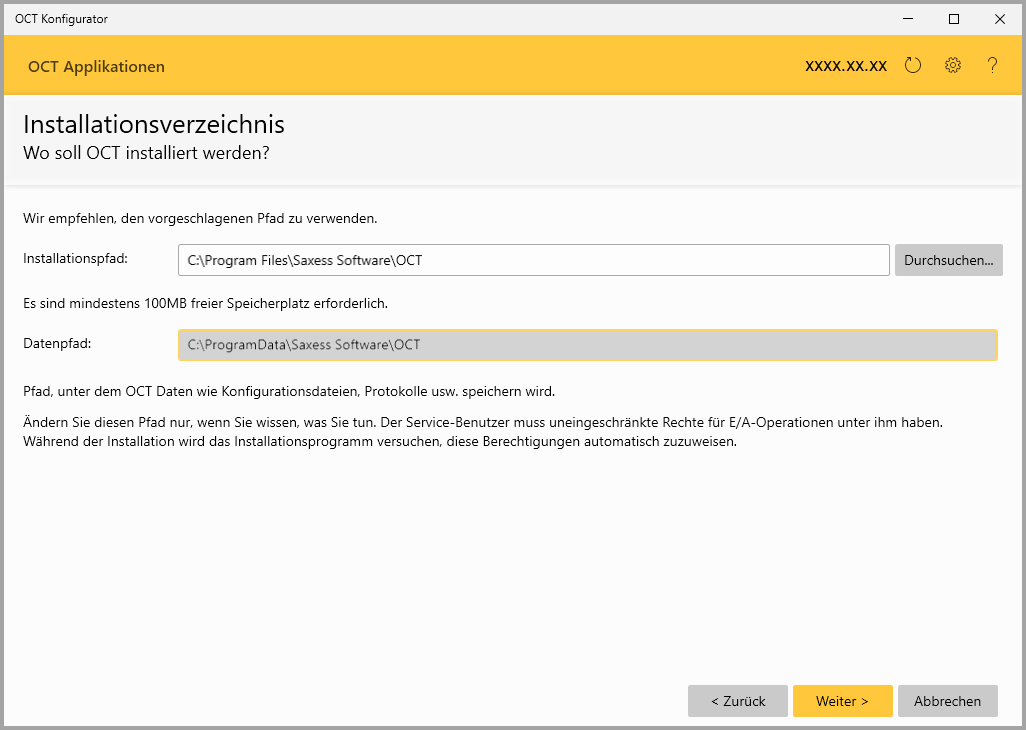Click the OCT Applikationen header title

[96, 67]
